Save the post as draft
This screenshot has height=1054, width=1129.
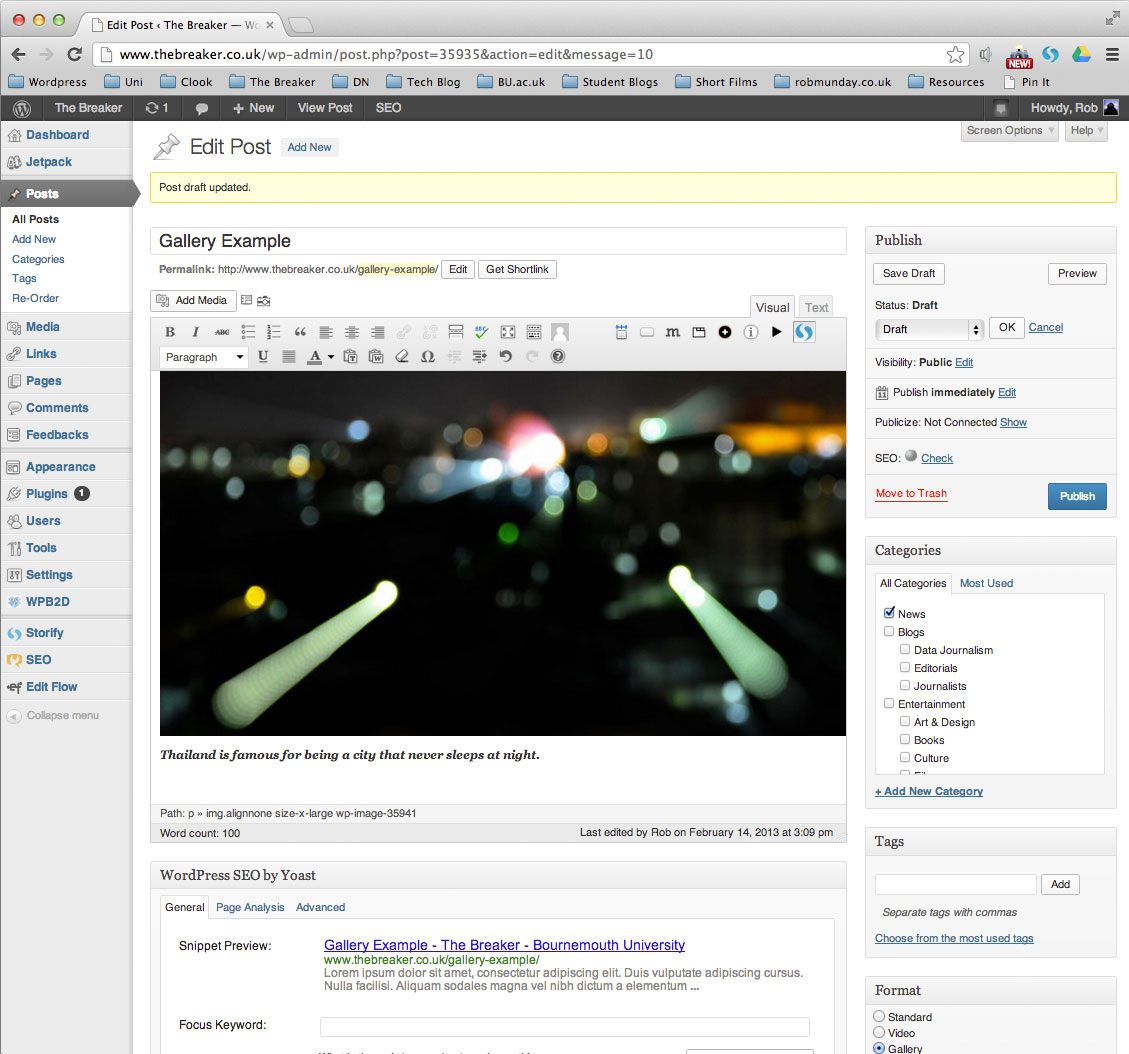click(909, 274)
